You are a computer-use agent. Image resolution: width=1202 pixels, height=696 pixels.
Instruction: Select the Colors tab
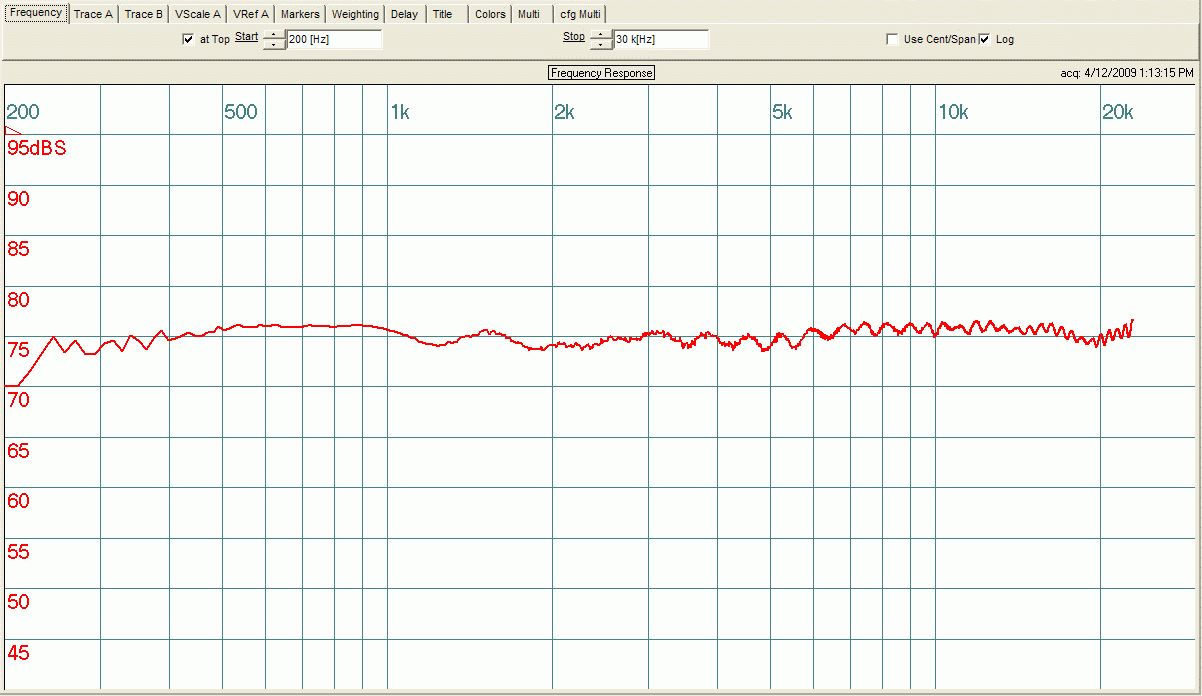point(490,14)
